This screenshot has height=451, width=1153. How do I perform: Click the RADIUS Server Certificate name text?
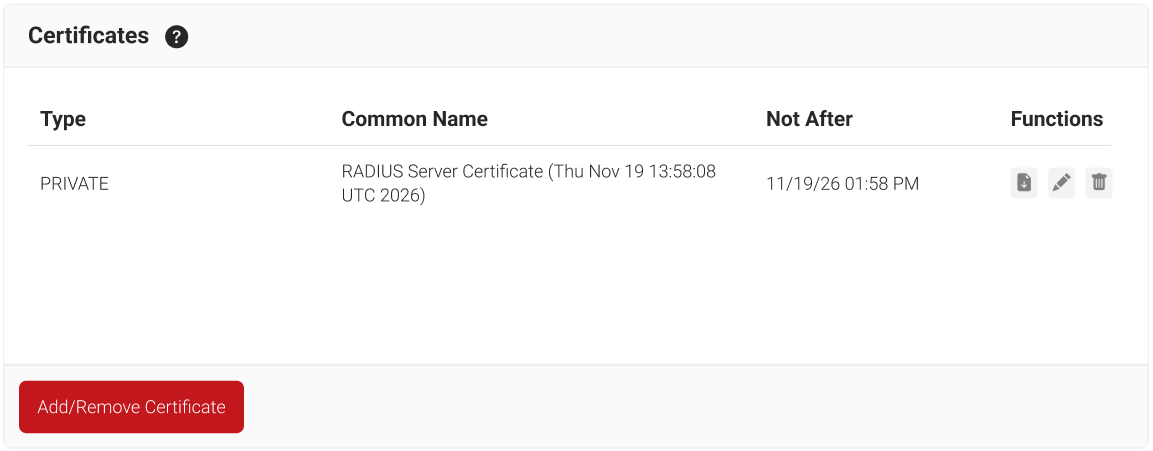(x=442, y=171)
